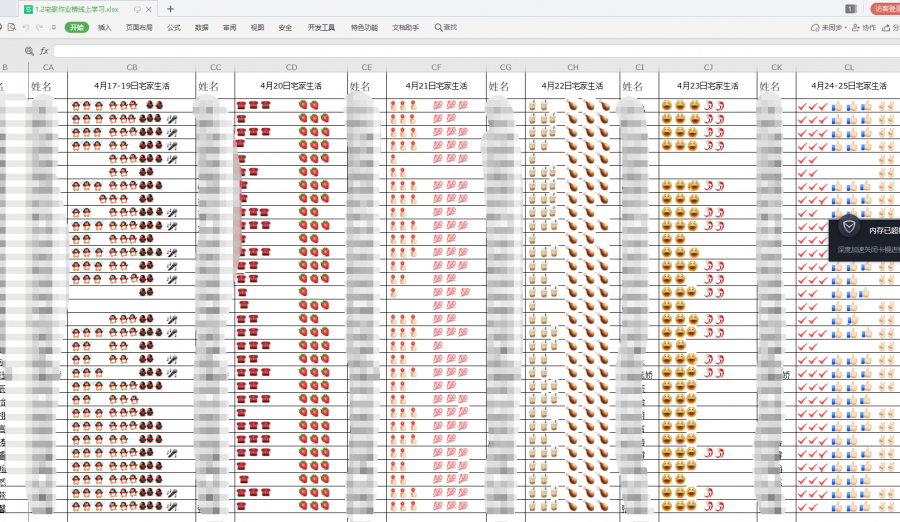
Task: Open the 开发工具 ribbon tab
Action: [321, 27]
